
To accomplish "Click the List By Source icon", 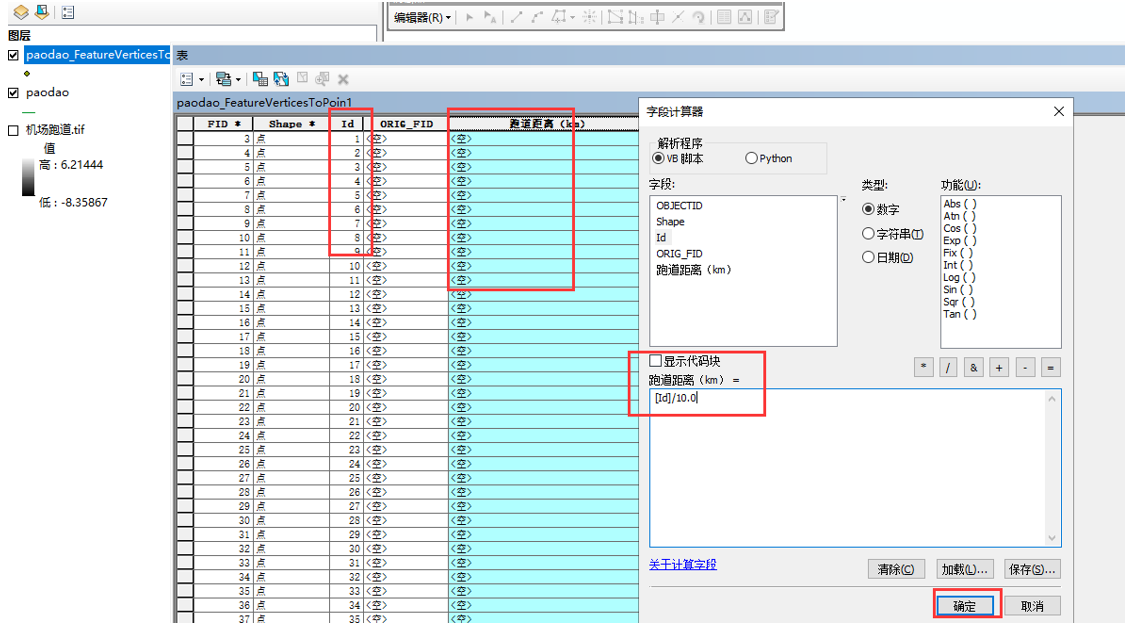I will (x=42, y=12).
